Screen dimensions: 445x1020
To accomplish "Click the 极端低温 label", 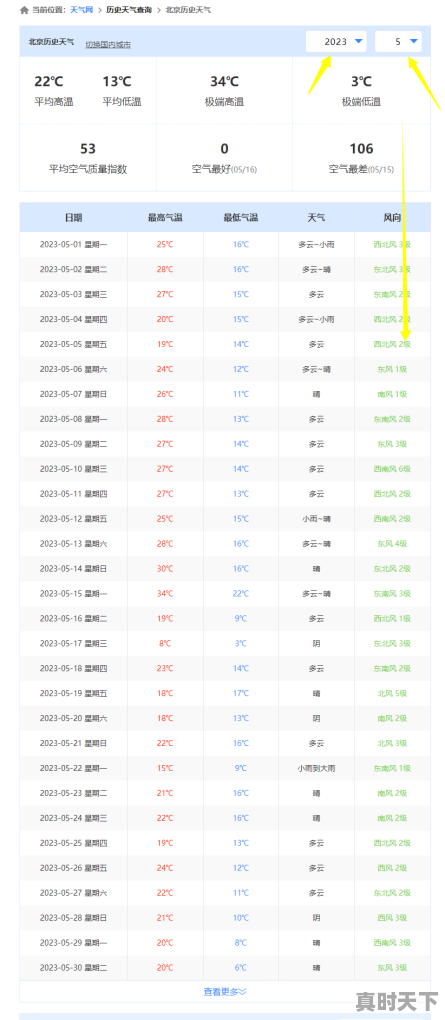I will [361, 102].
